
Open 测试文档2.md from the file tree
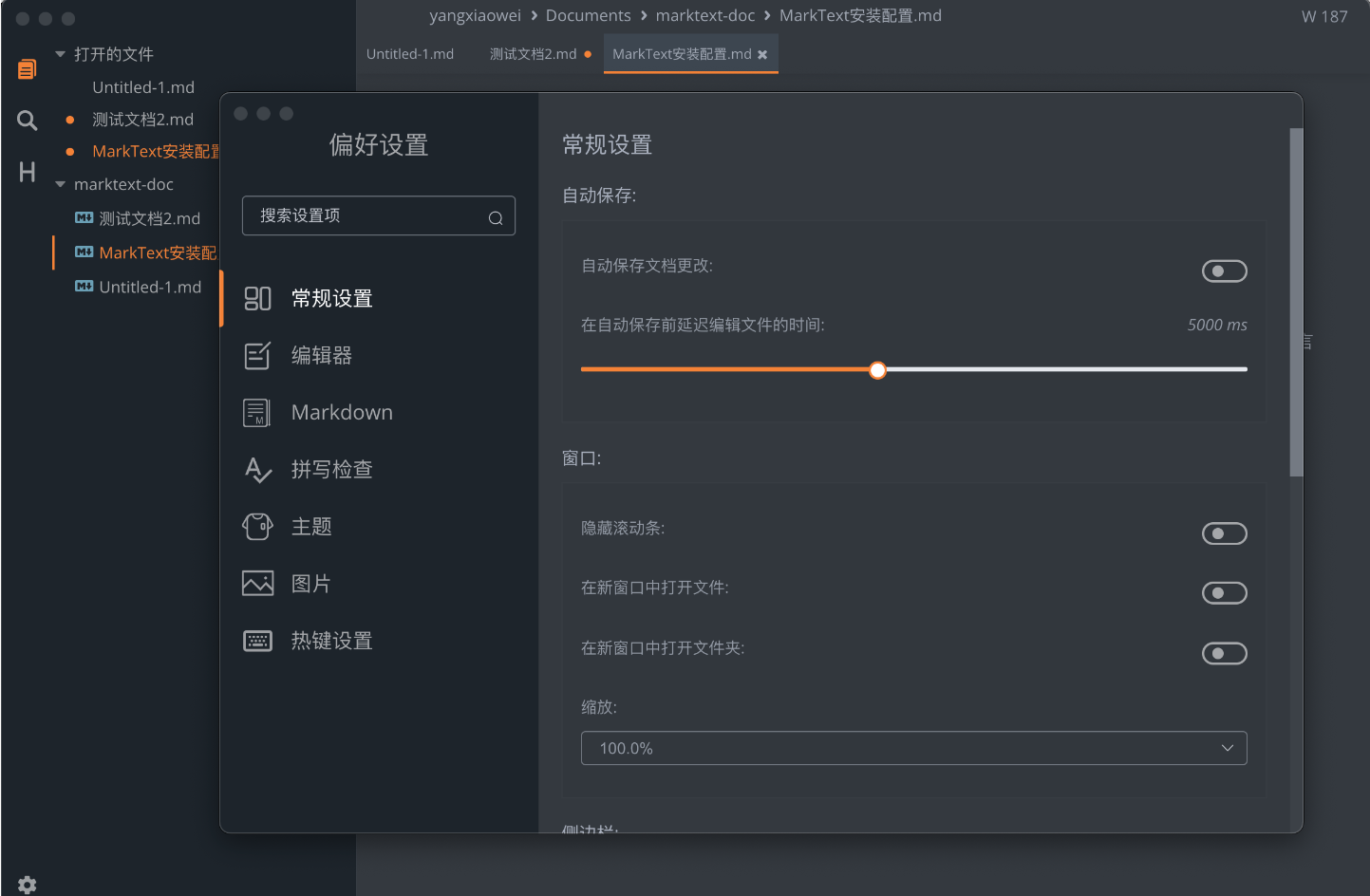tap(150, 217)
